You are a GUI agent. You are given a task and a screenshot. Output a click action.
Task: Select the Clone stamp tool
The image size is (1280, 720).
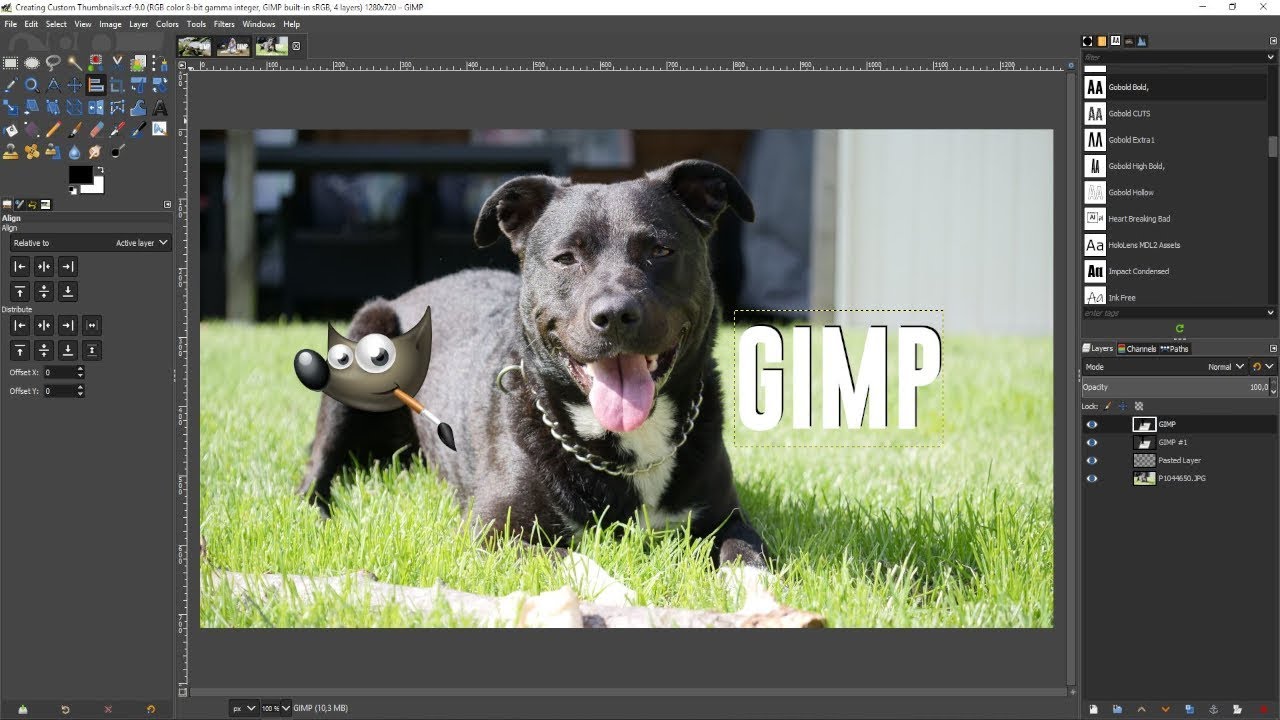(x=10, y=151)
